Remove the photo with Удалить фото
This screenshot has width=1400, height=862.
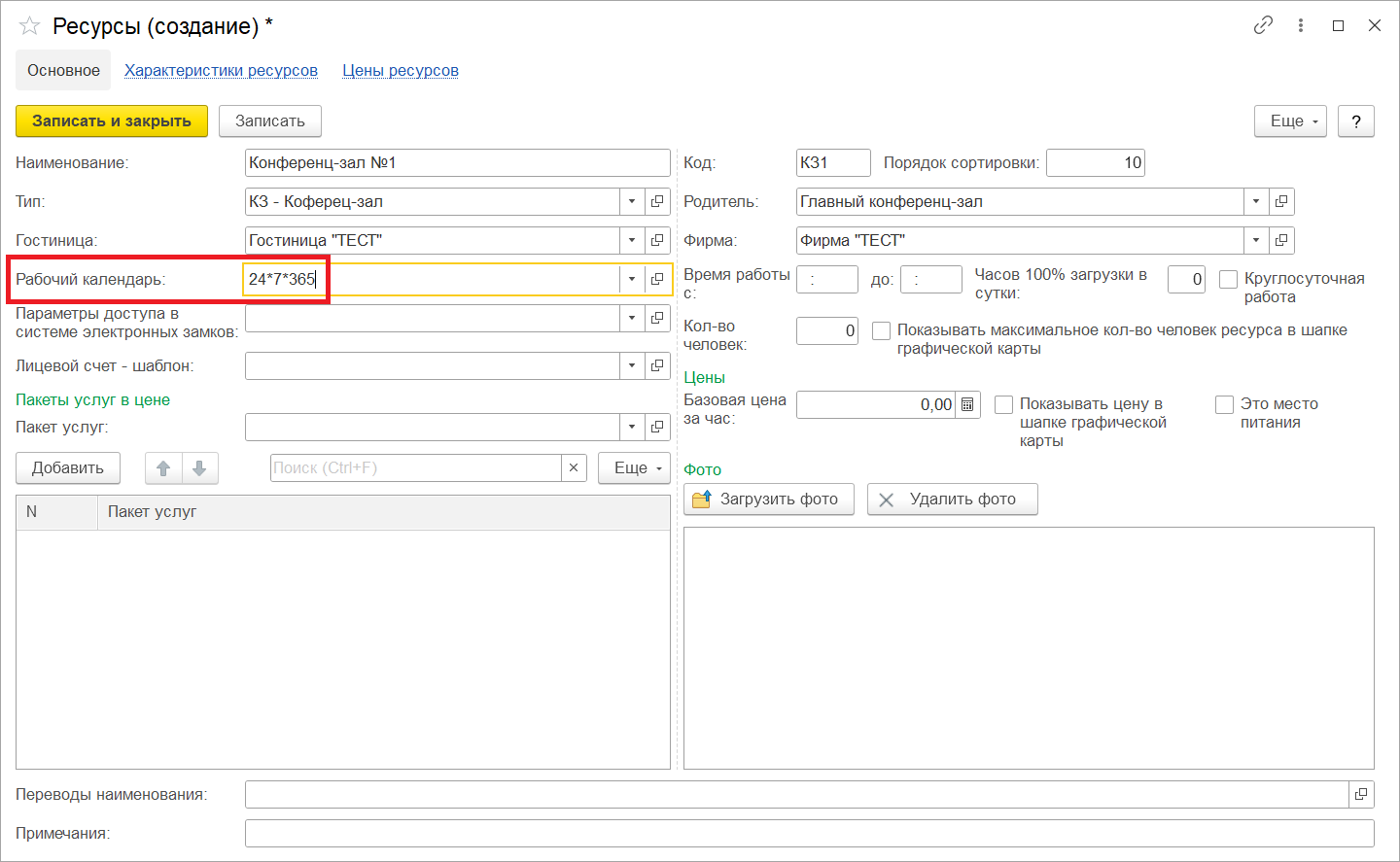(953, 500)
